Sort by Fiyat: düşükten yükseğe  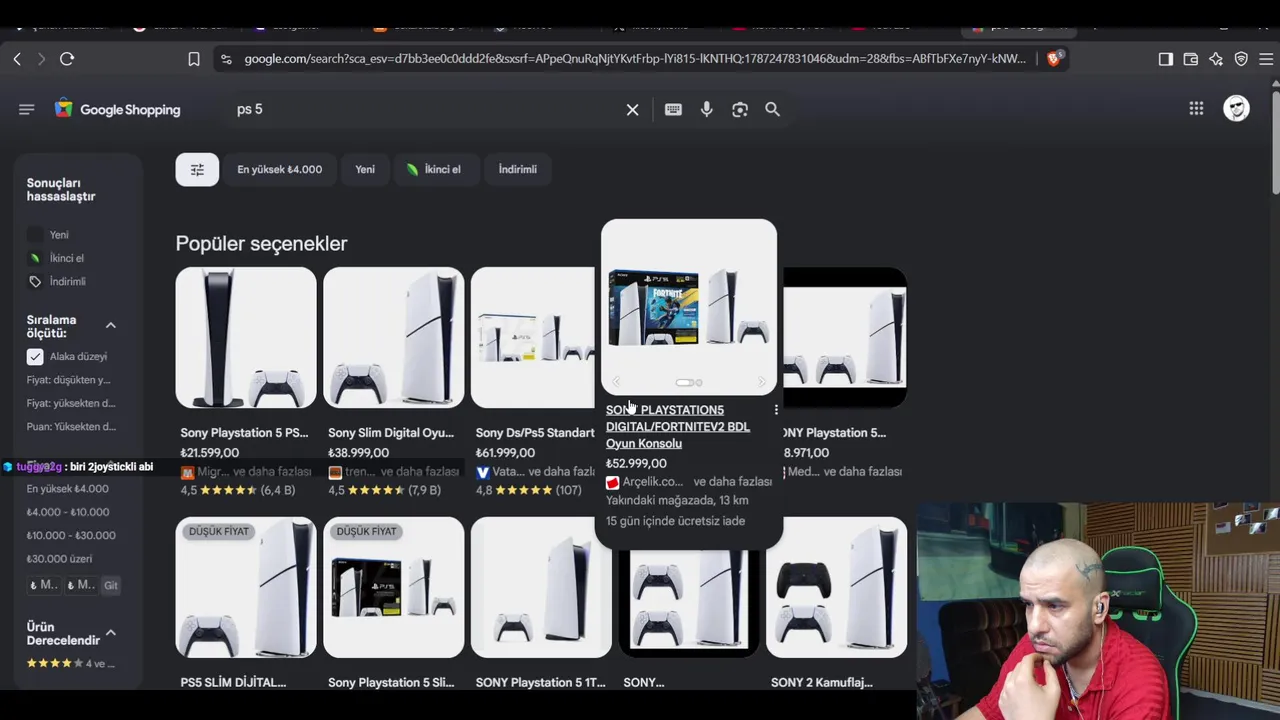69,380
